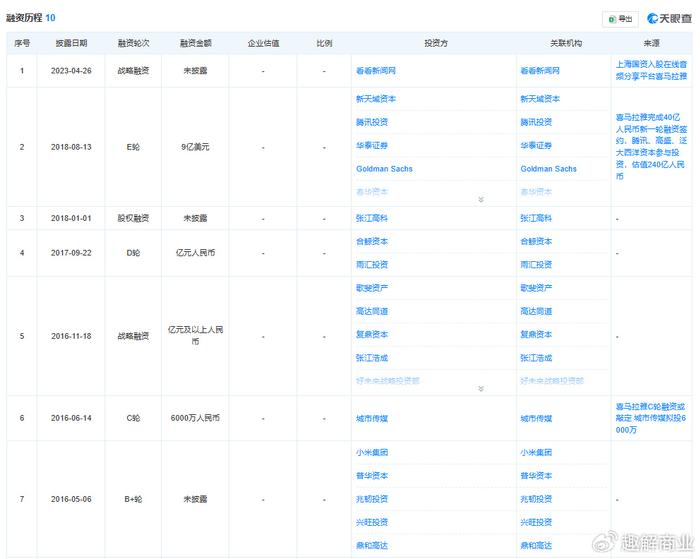Click the 导出 export button
The height and width of the screenshot is (559, 700).
coord(620,19)
